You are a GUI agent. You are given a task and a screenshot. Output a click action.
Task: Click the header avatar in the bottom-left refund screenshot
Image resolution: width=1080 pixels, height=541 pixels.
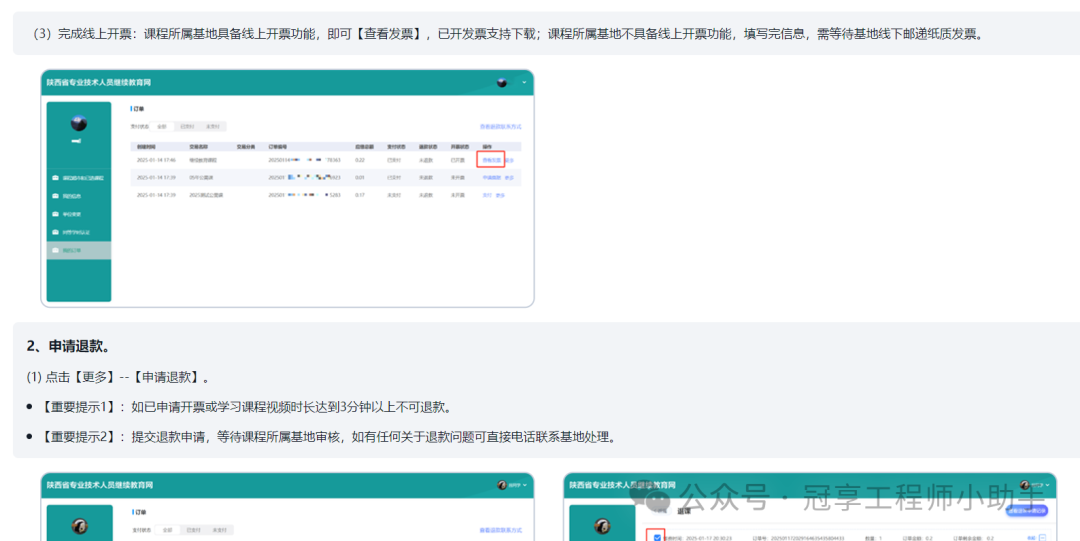click(x=502, y=485)
